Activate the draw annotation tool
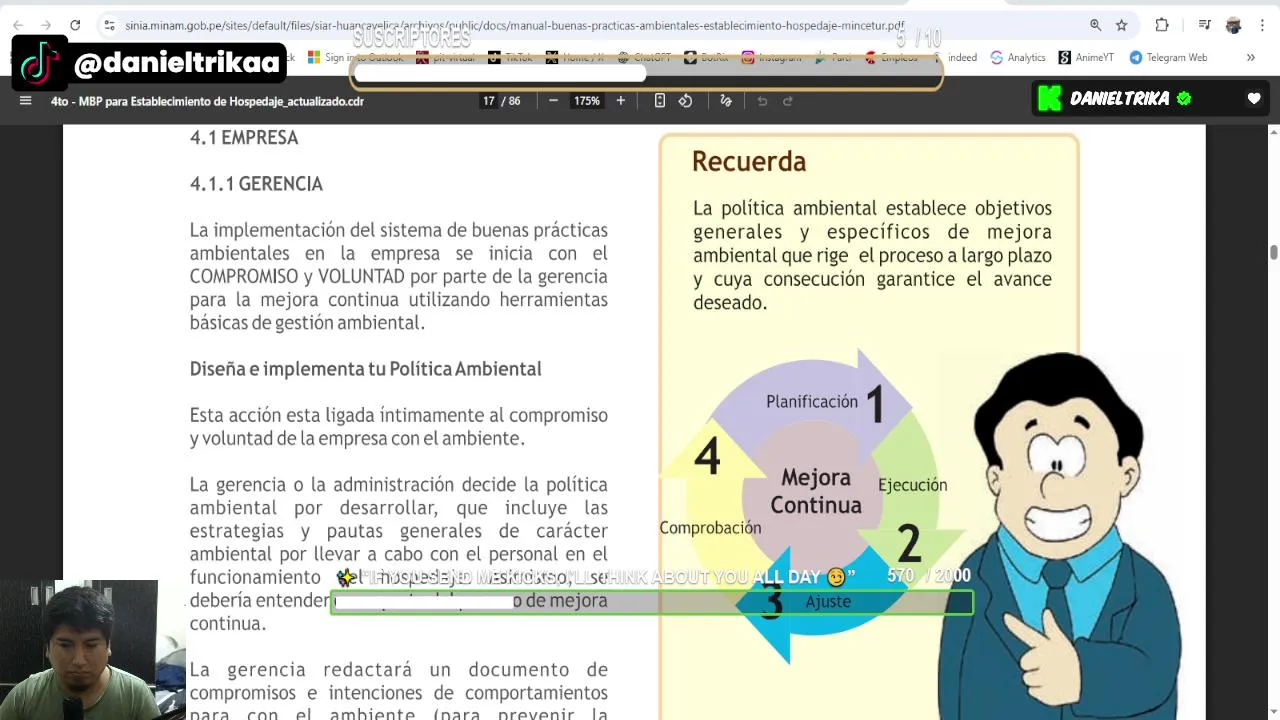The height and width of the screenshot is (720, 1280). [x=726, y=101]
